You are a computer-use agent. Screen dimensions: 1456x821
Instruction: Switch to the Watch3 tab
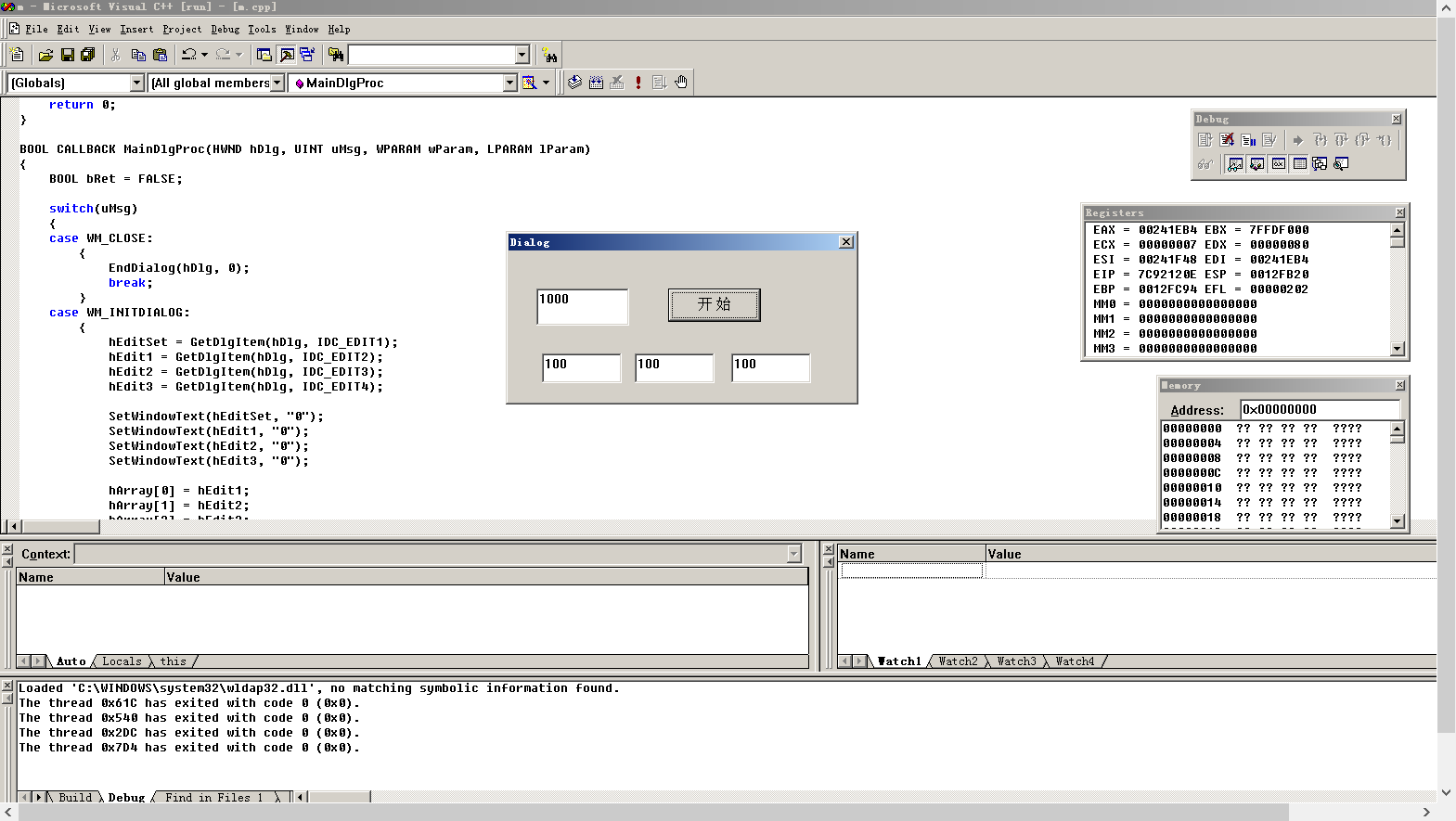tap(1016, 661)
